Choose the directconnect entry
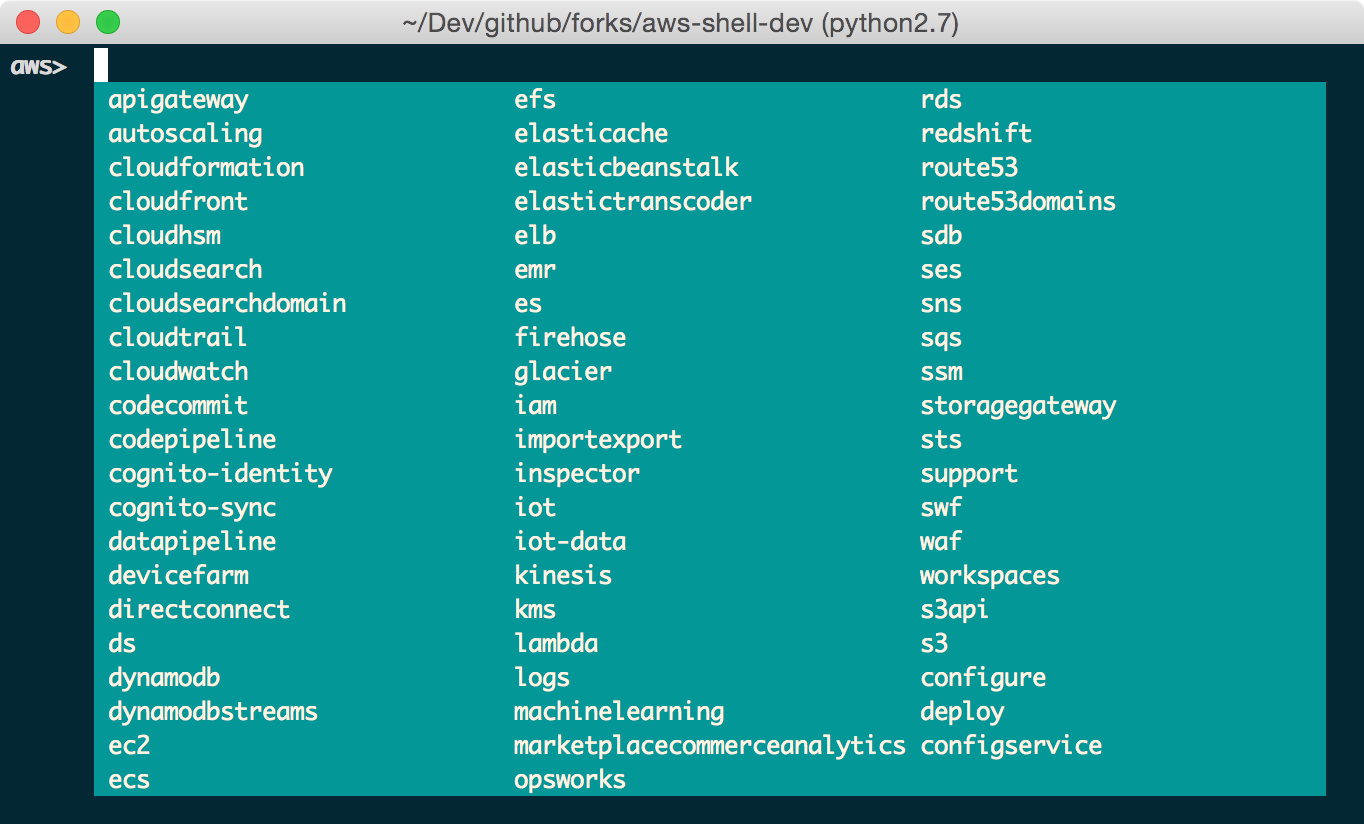Image resolution: width=1364 pixels, height=824 pixels. click(x=199, y=610)
